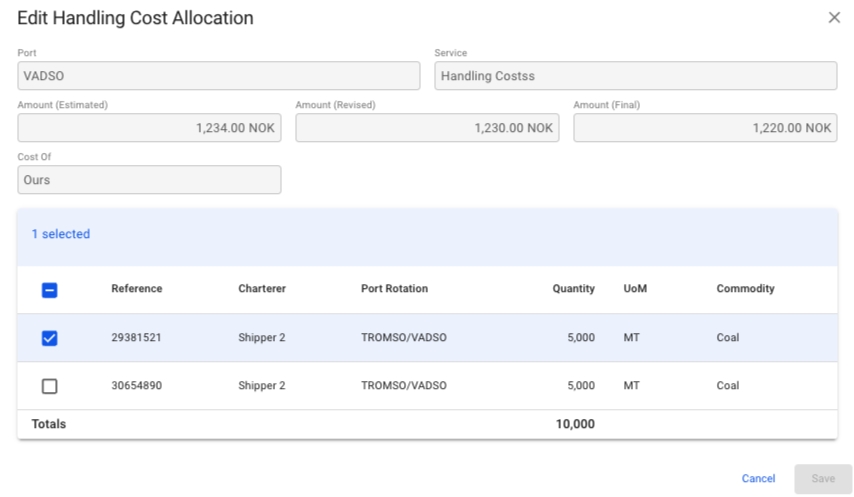
Task: Sort by the Charterer column header
Action: [261, 289]
